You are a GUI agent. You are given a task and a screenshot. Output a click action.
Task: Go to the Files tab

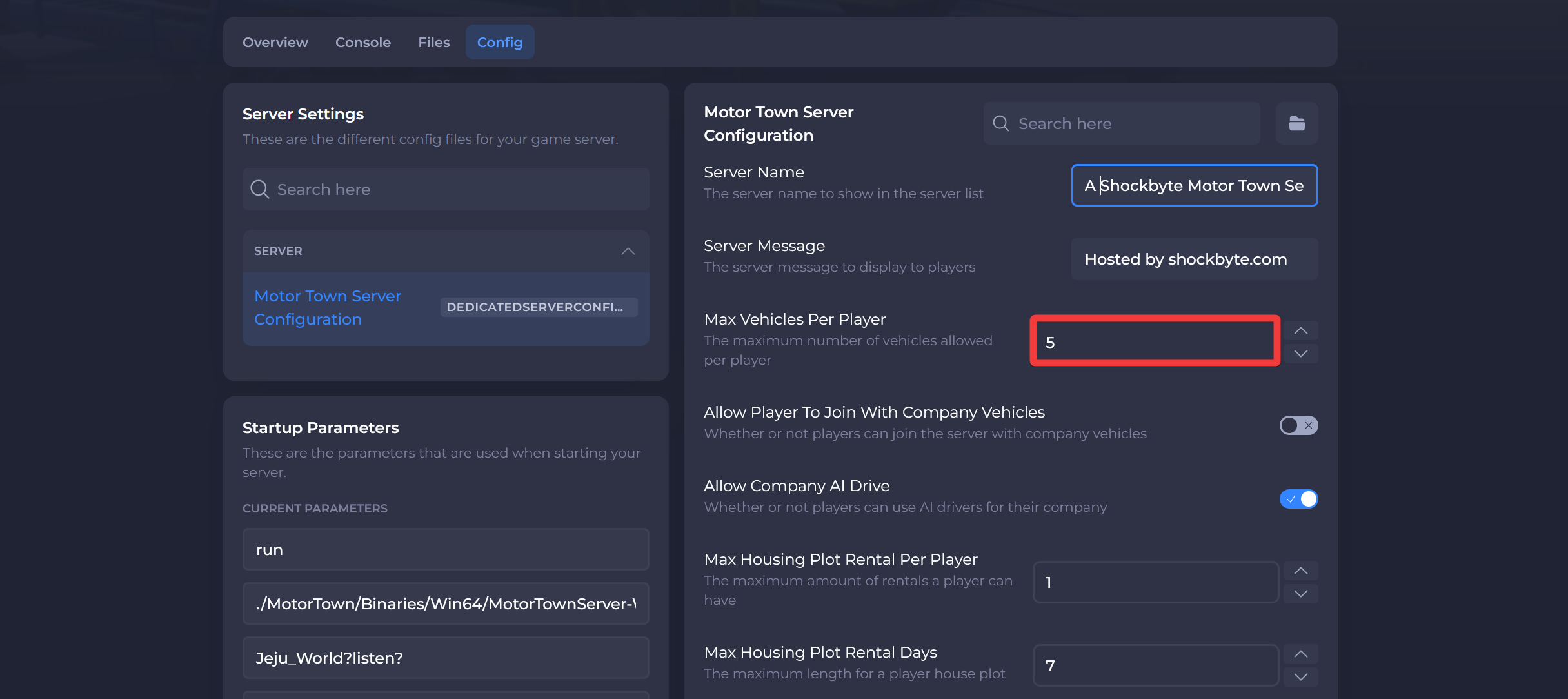[434, 42]
